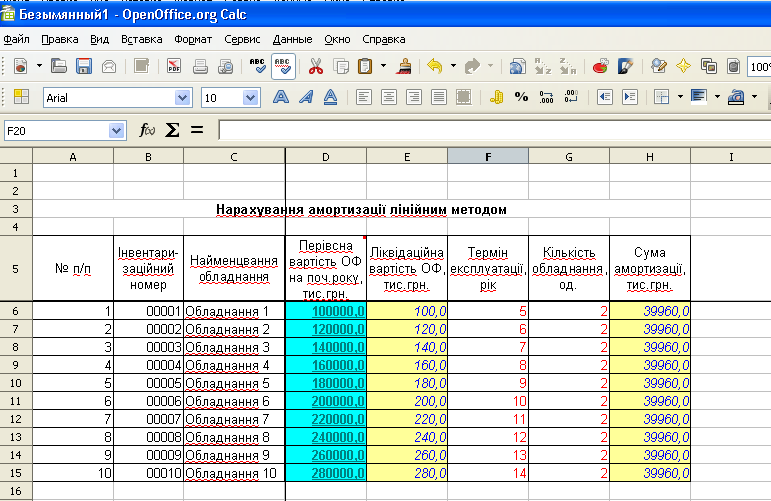The height and width of the screenshot is (501, 771).
Task: Open the Правка menu
Action: 60,39
